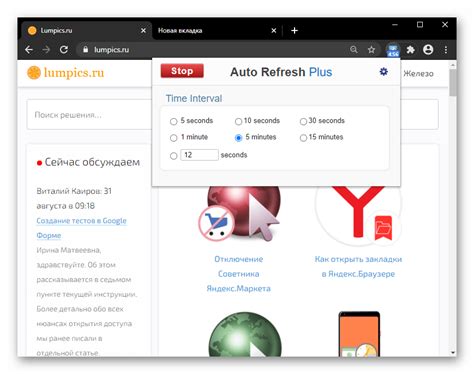Open the Chrome three-dot menu
Screen dimensions: 474x374
click(446, 50)
